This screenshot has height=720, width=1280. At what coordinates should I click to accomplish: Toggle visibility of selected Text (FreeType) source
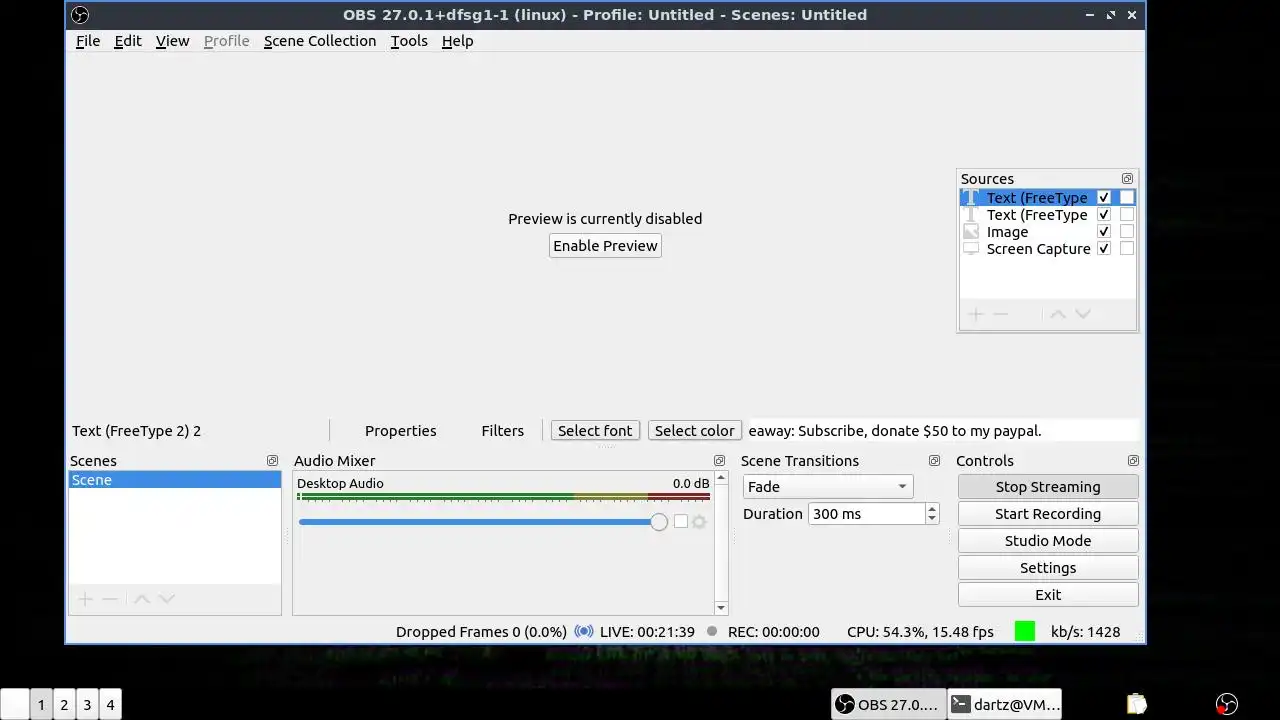tap(1104, 198)
